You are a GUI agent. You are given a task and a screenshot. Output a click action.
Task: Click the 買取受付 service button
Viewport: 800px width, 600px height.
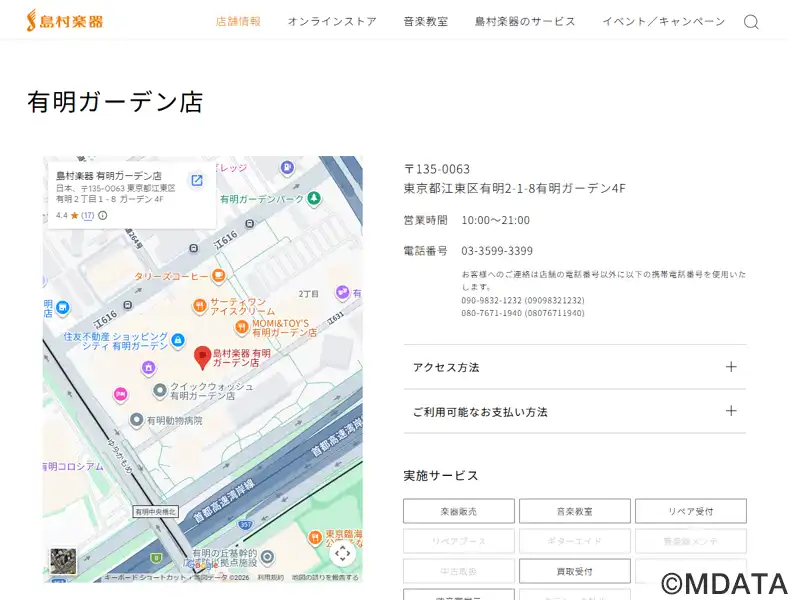click(574, 571)
